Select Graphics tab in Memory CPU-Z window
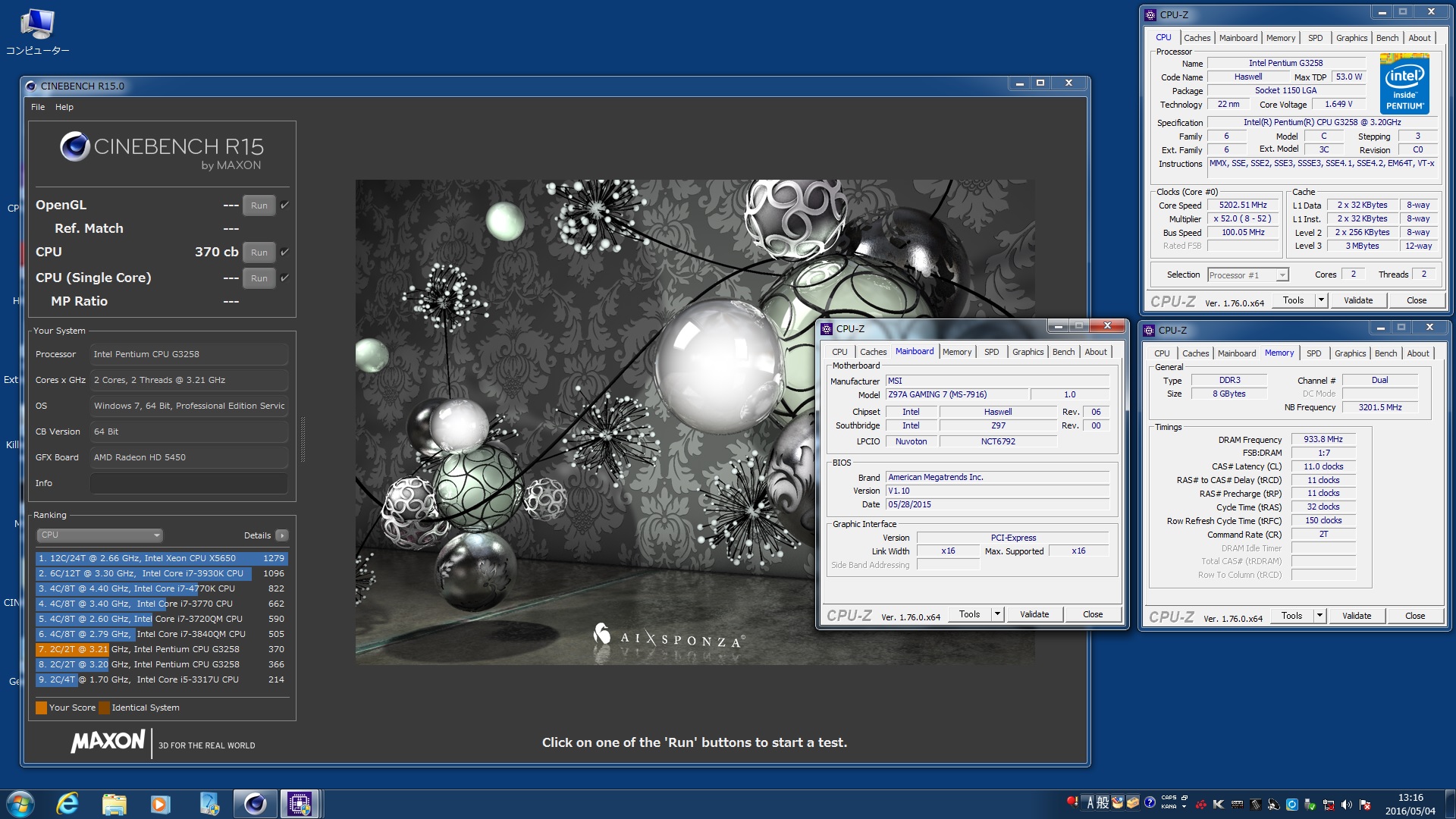Image resolution: width=1456 pixels, height=819 pixels. tap(1350, 353)
